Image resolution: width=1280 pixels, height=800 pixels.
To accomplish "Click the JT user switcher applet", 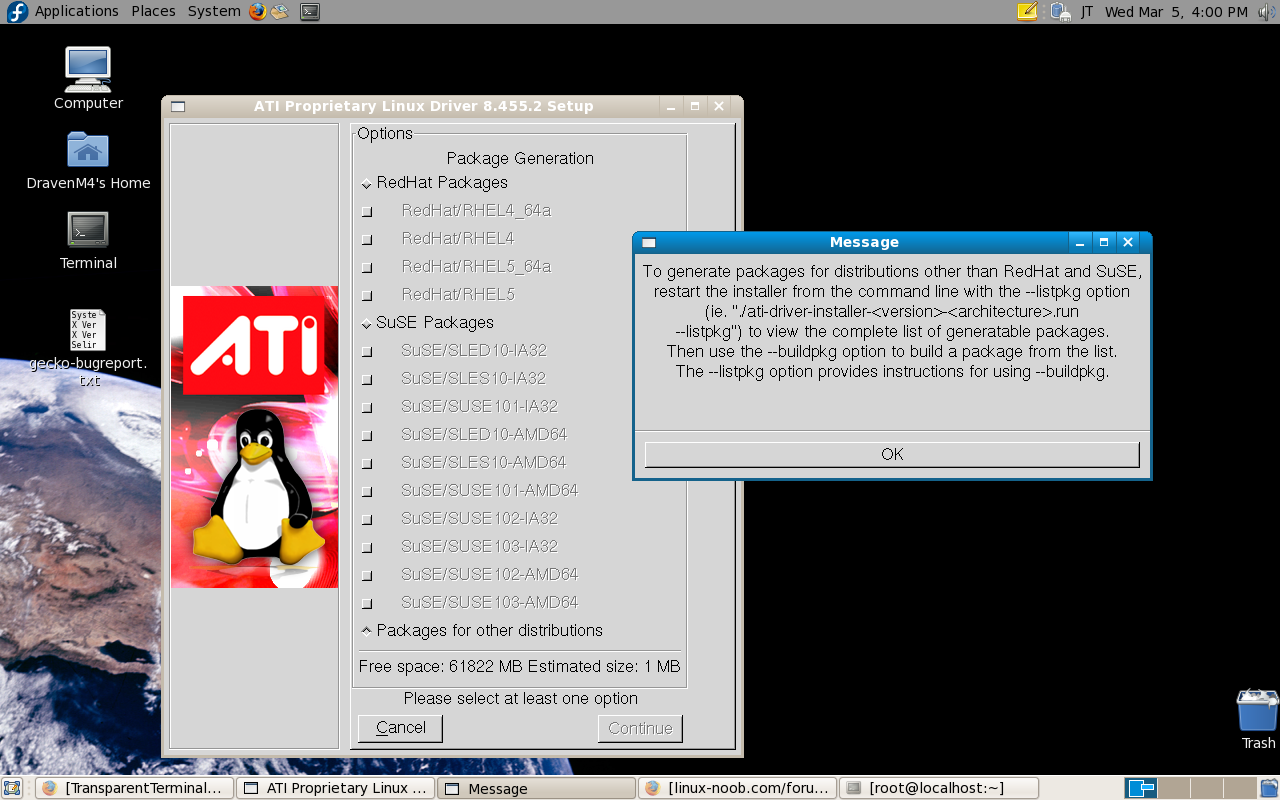I will coord(1087,12).
